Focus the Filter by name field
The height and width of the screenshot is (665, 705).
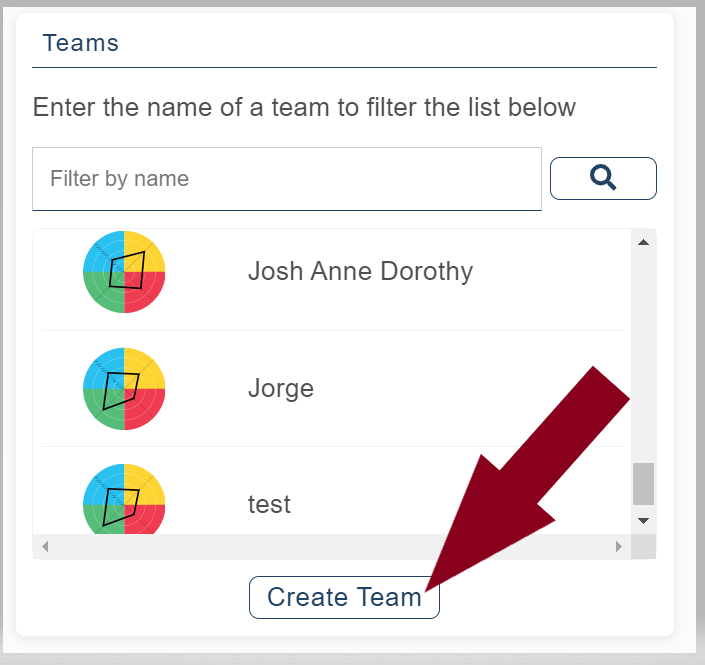[x=286, y=179]
